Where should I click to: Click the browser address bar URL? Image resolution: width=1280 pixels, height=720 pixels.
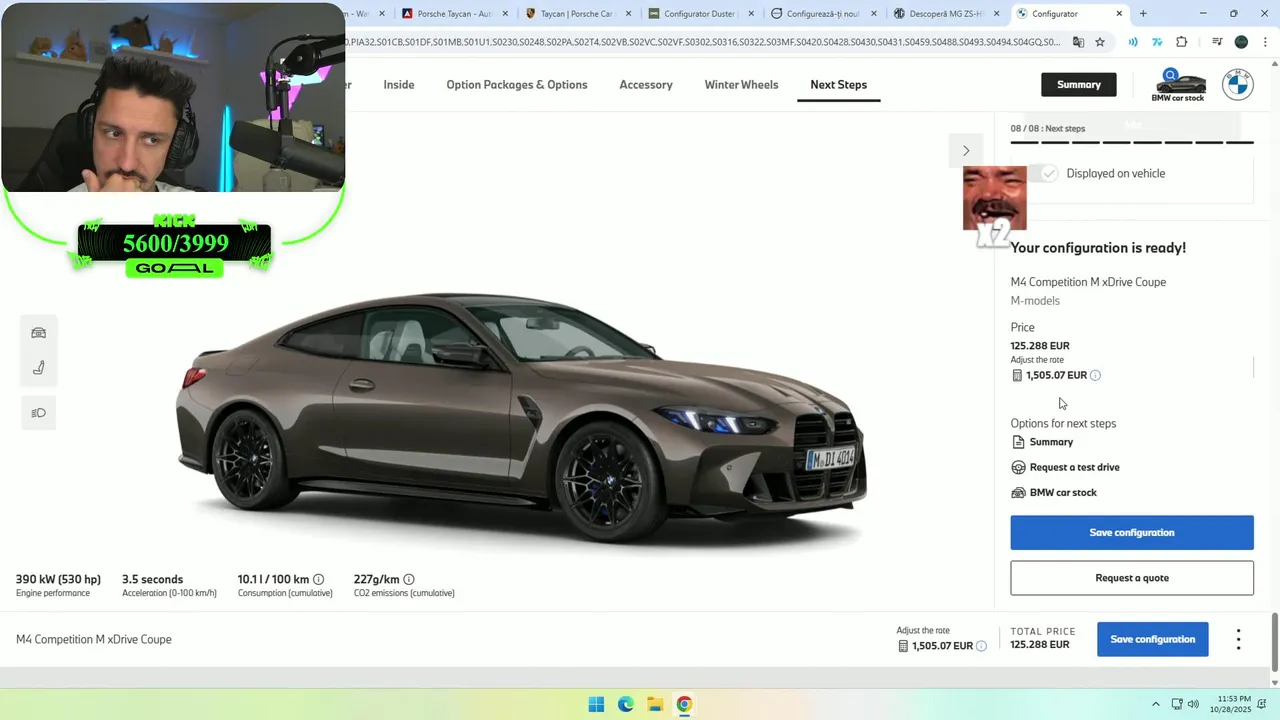705,42
